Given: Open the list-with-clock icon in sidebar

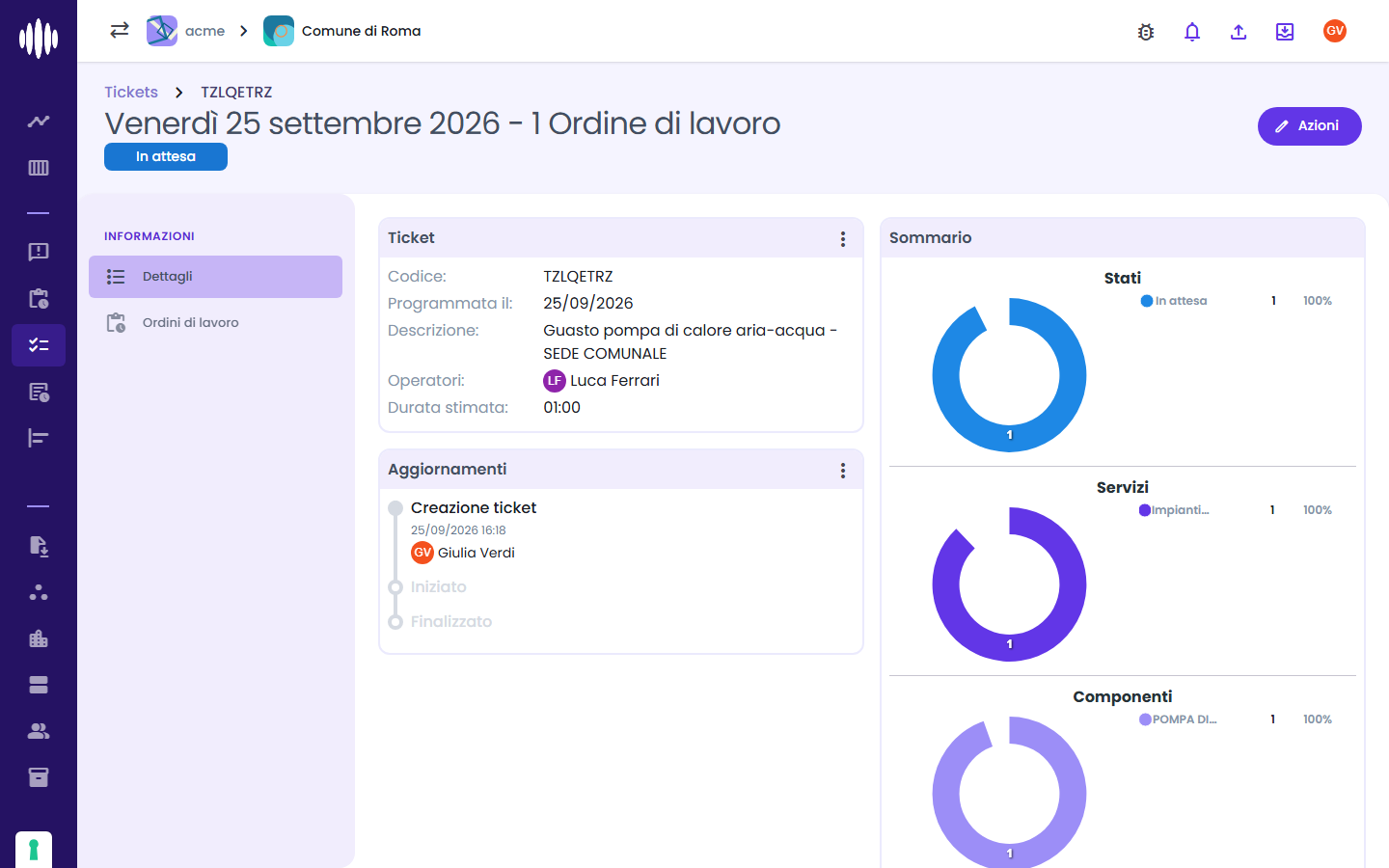Looking at the screenshot, I should [39, 392].
